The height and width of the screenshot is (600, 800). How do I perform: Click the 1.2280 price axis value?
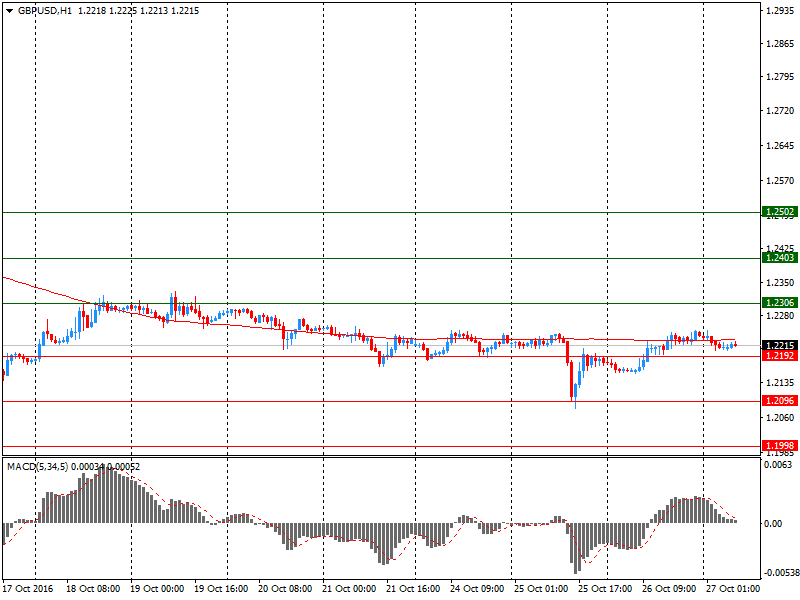click(x=780, y=316)
